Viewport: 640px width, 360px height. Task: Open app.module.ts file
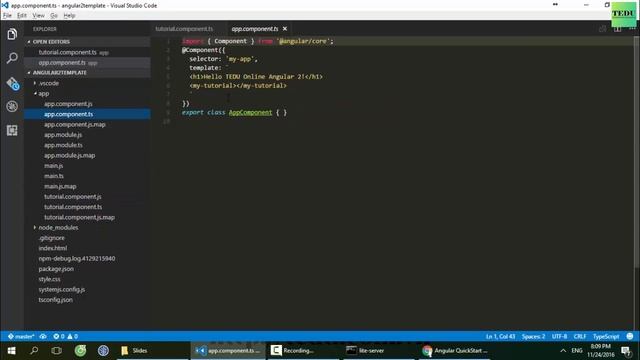pyautogui.click(x=63, y=145)
